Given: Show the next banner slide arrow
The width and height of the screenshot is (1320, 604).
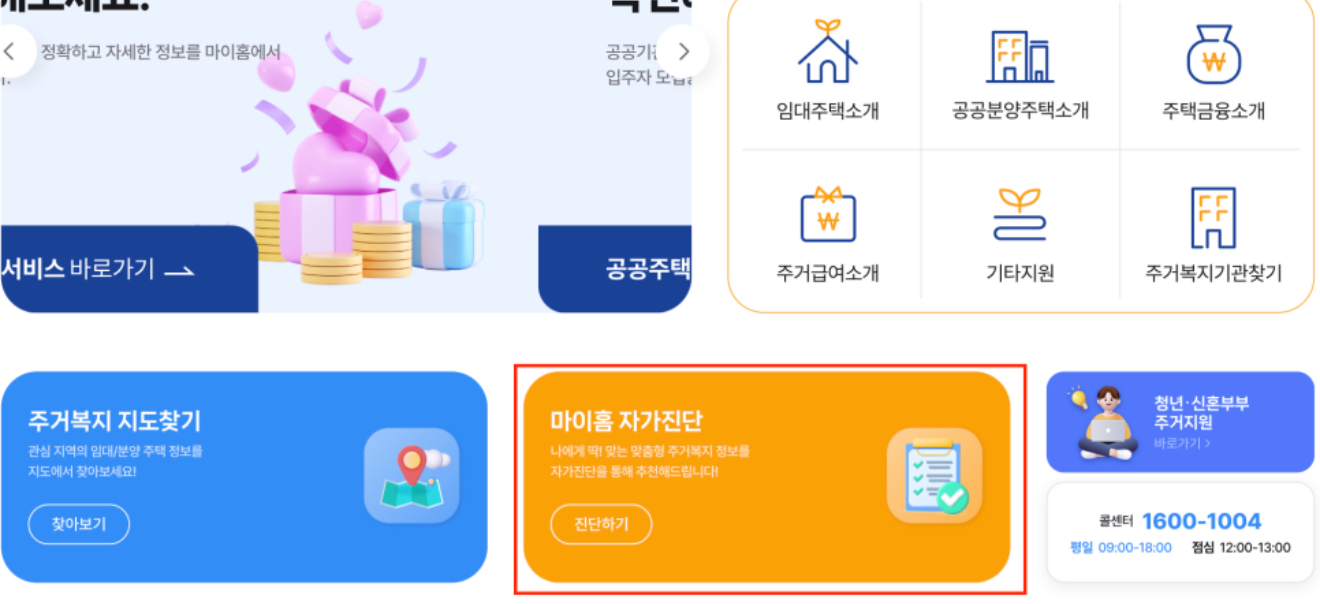Looking at the screenshot, I should [684, 52].
